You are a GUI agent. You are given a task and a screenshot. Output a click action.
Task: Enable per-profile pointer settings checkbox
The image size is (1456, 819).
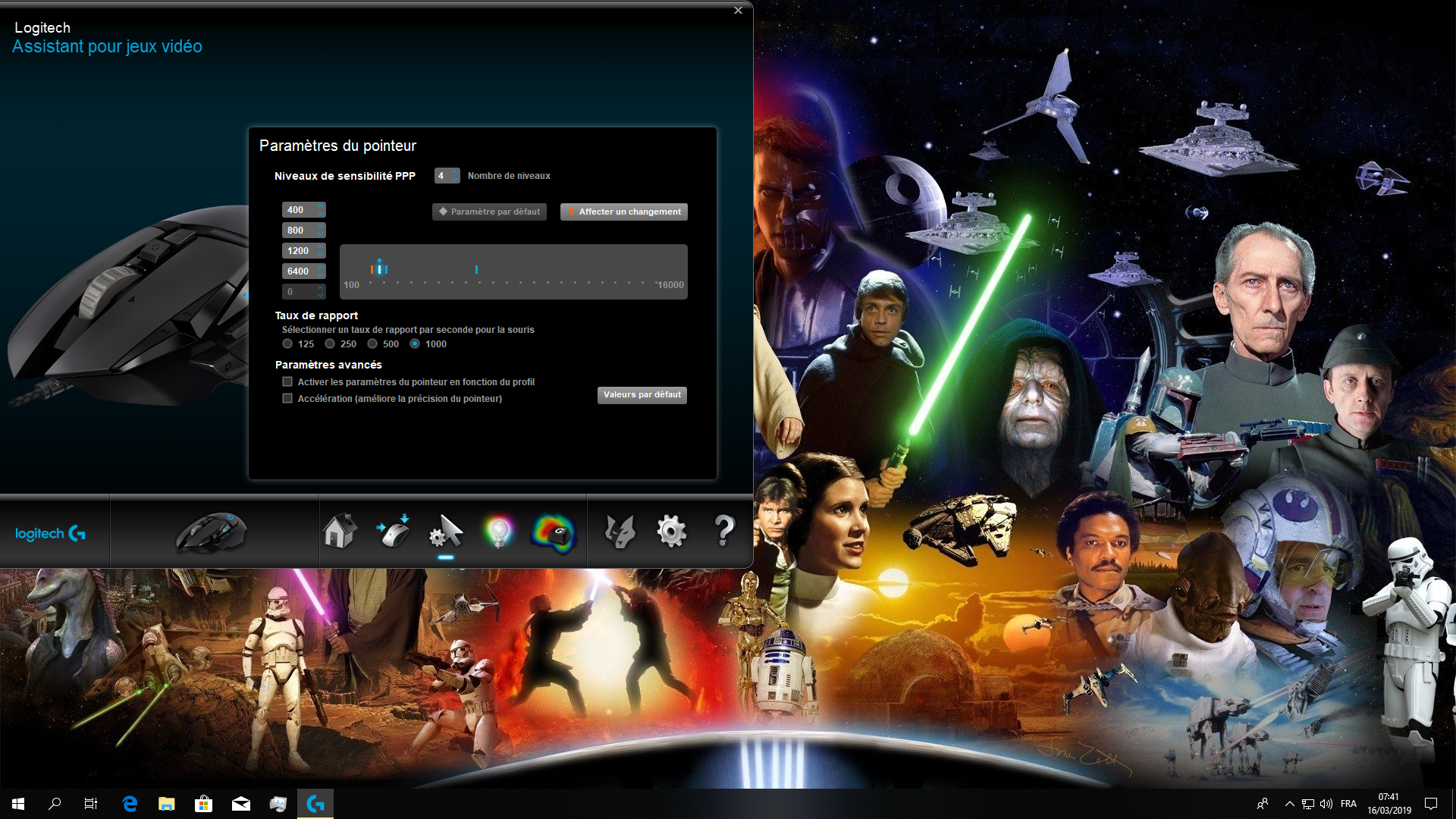coord(287,382)
